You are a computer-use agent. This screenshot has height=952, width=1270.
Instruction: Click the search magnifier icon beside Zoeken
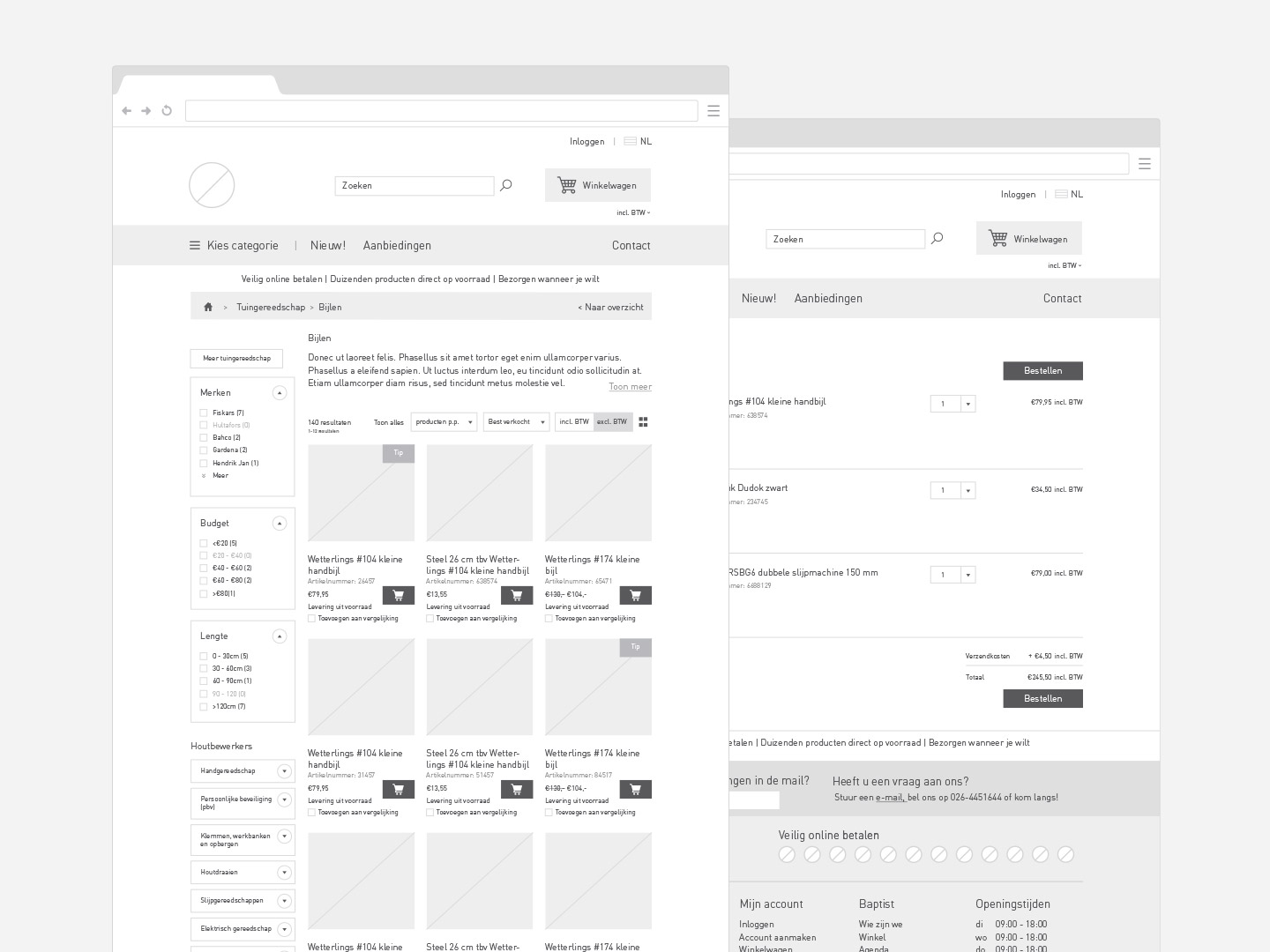pos(506,185)
